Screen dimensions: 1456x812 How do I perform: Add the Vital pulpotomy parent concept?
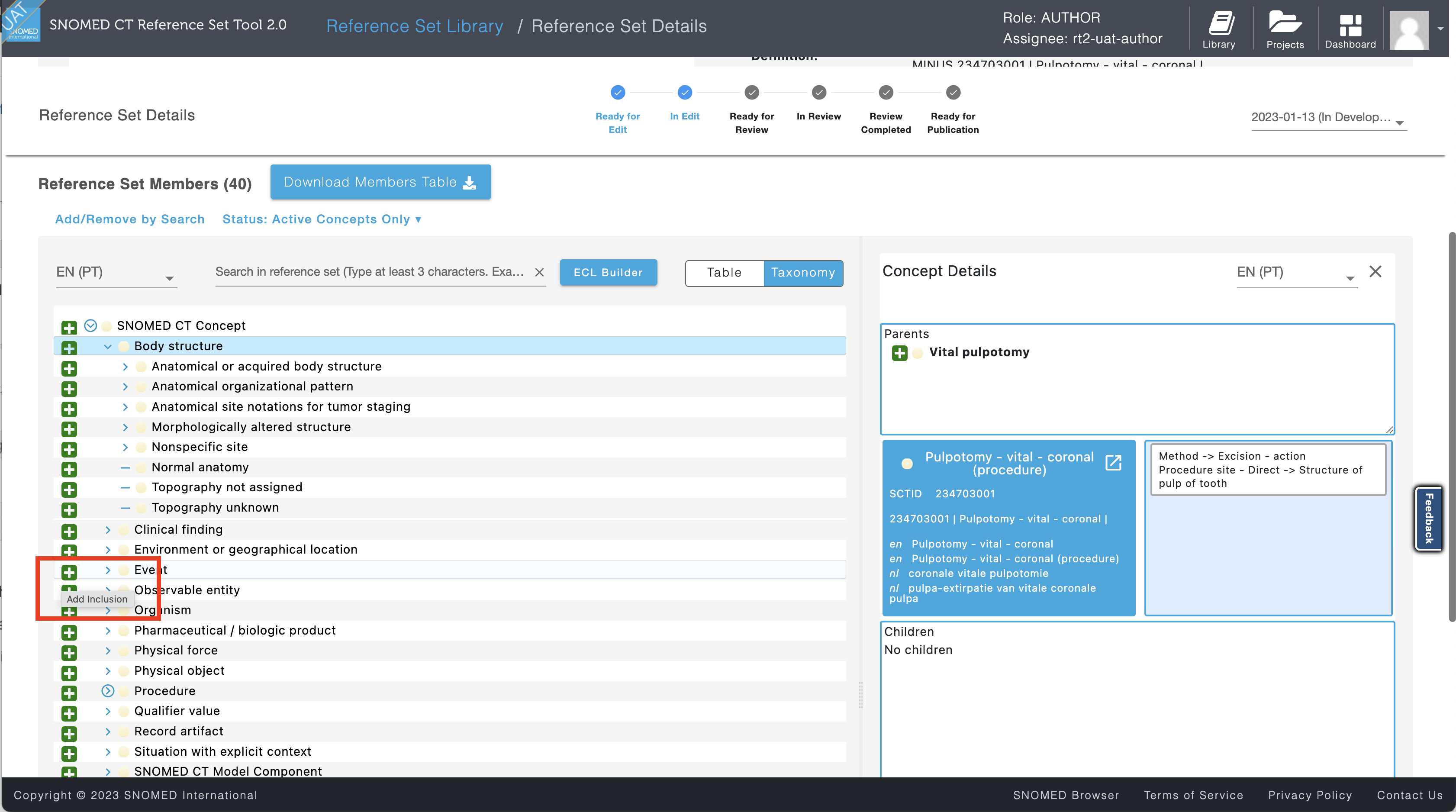[x=899, y=353]
